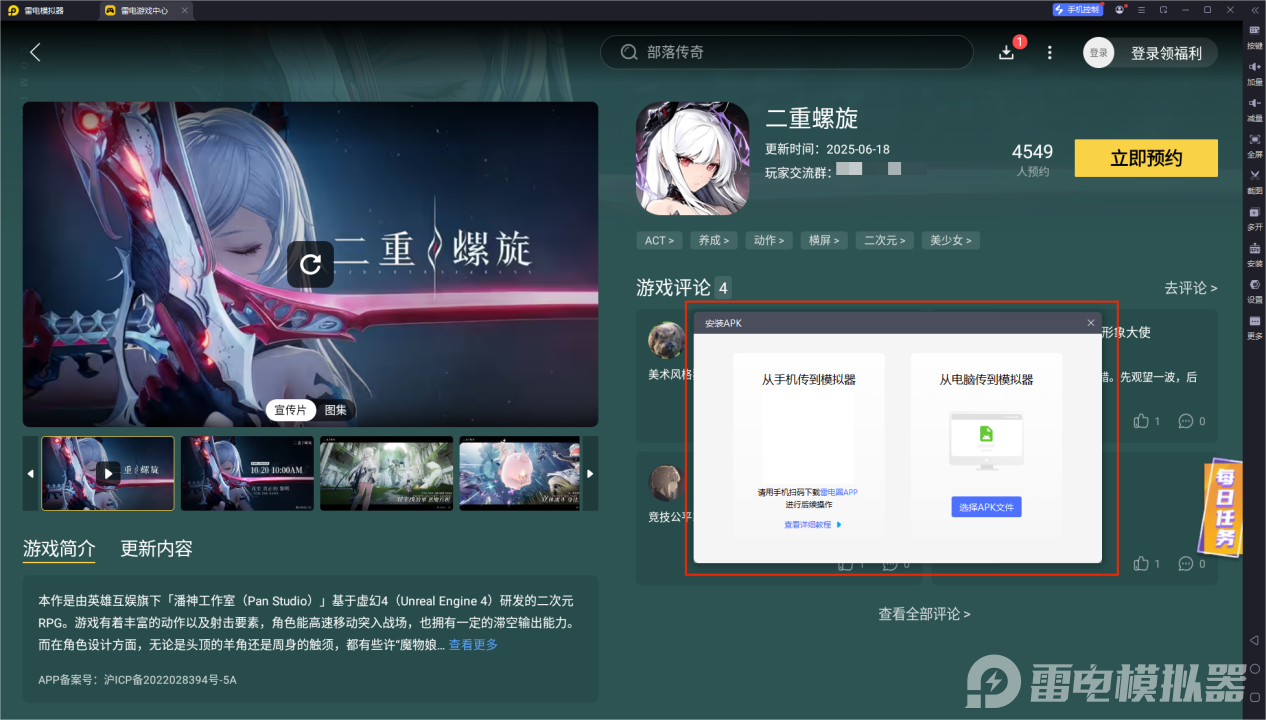Viewport: 1266px width, 720px height.
Task: Switch to the 图集 tab
Action: pyautogui.click(x=335, y=410)
